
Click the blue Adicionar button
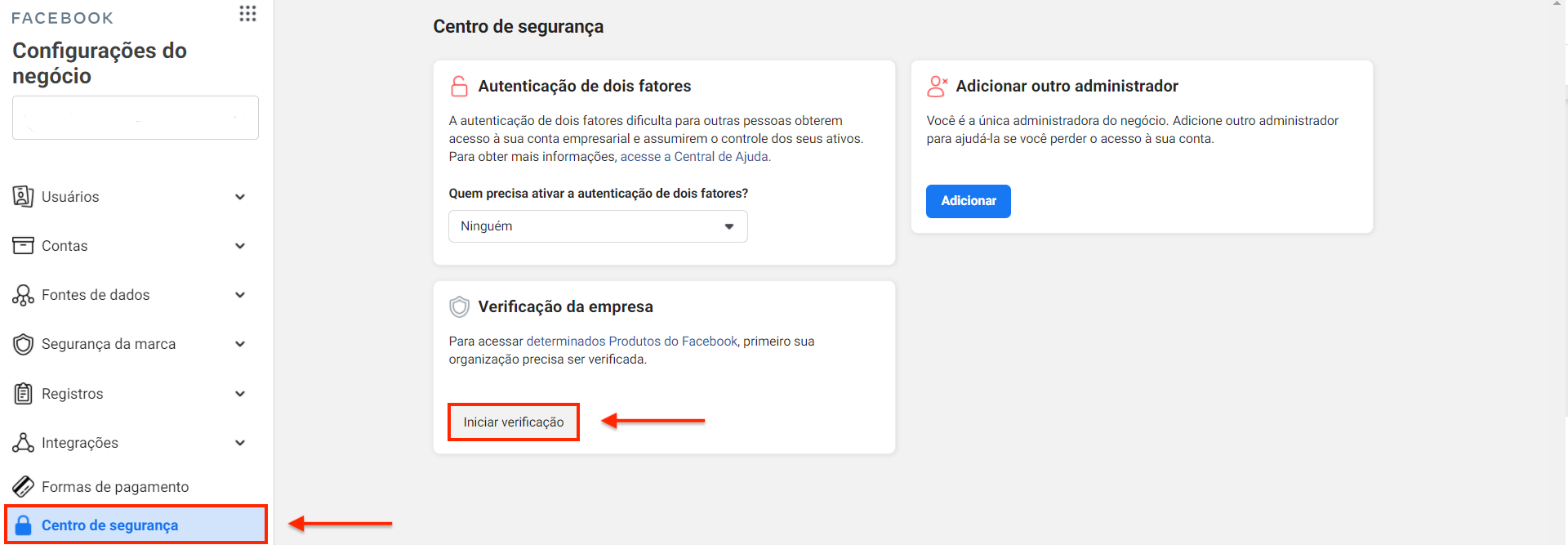[968, 201]
